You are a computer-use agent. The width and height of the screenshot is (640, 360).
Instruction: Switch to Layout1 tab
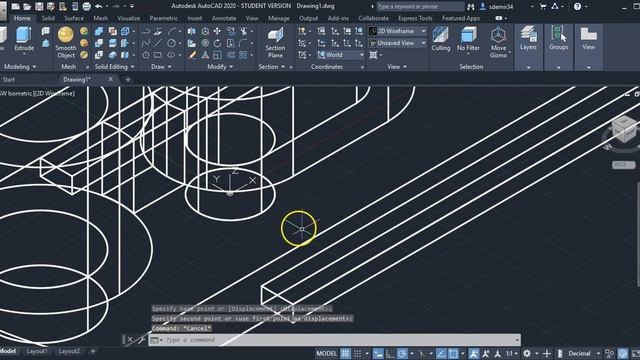tap(37, 351)
